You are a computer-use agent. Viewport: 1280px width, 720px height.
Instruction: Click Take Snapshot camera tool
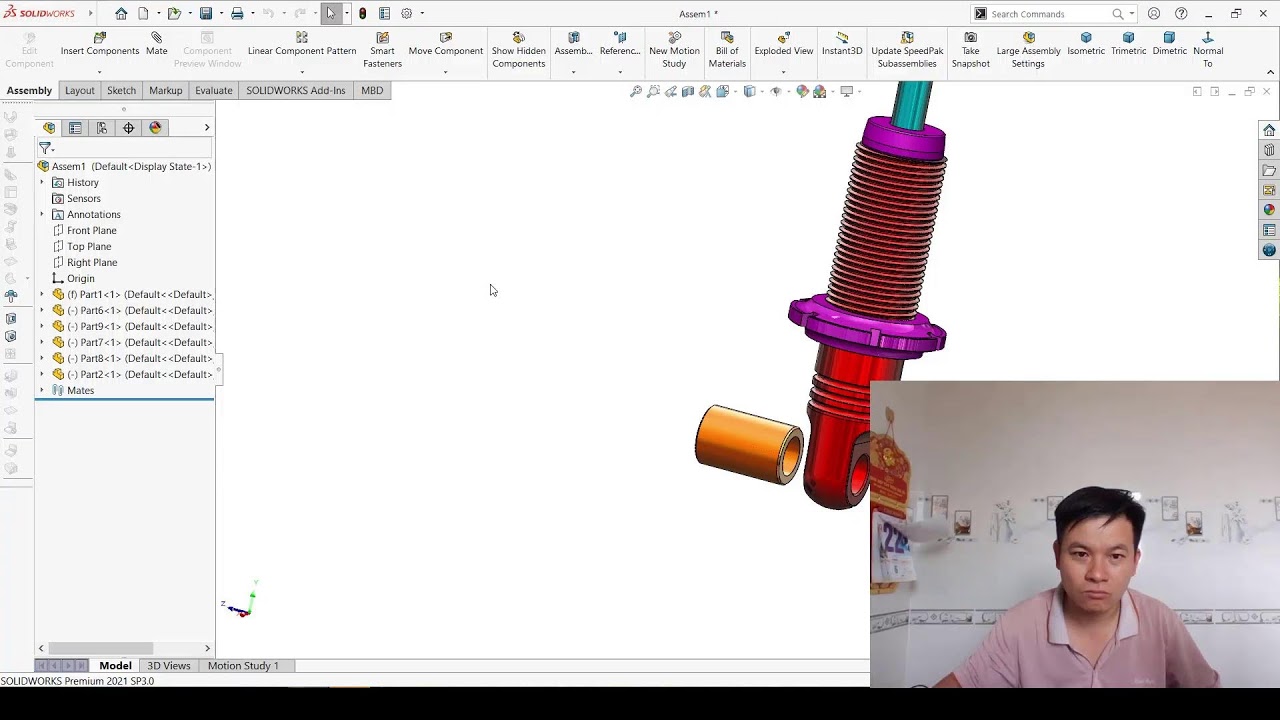pos(970,50)
